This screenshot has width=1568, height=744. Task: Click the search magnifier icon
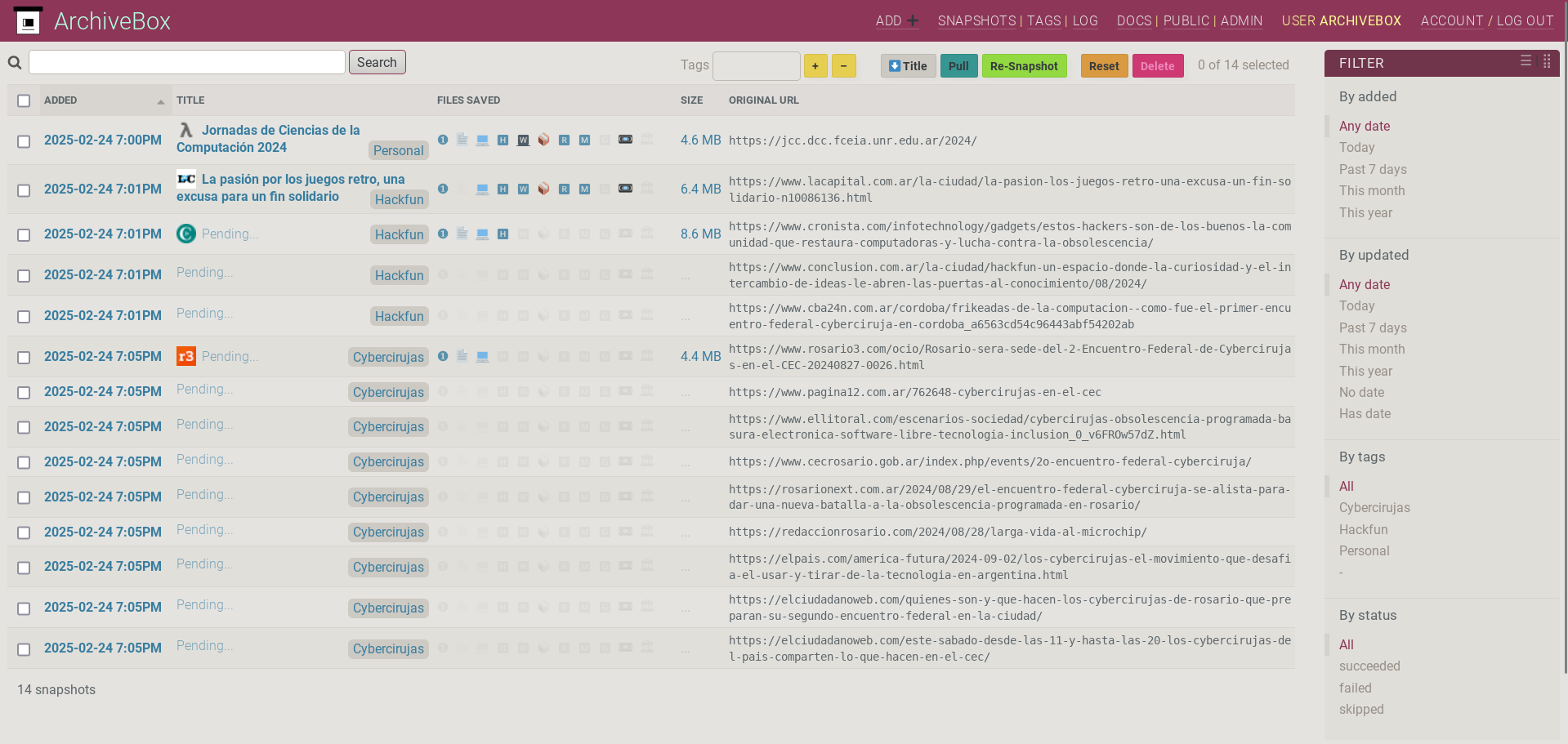[x=15, y=63]
